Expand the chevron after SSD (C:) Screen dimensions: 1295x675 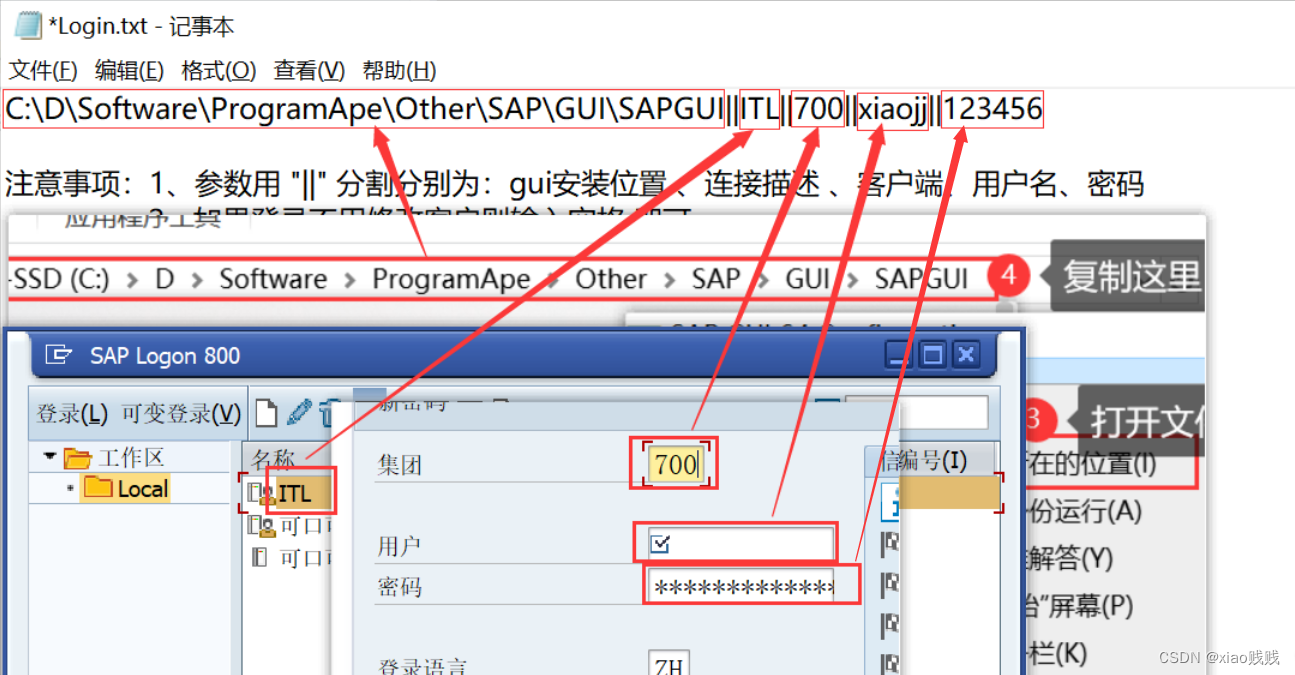(133, 279)
